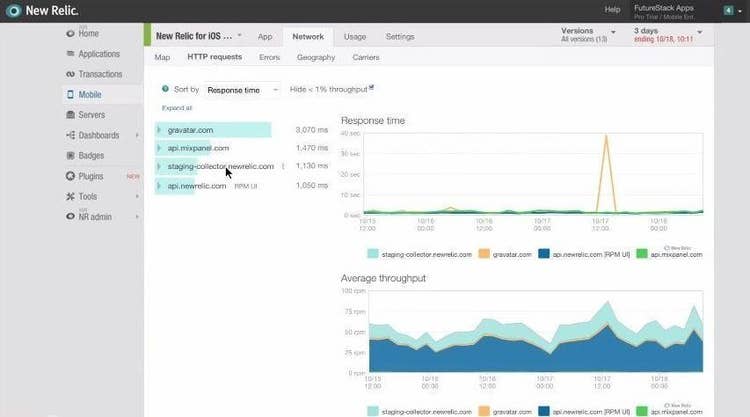Click the Plugins sidebar icon
This screenshot has width=750, height=417.
point(69,176)
